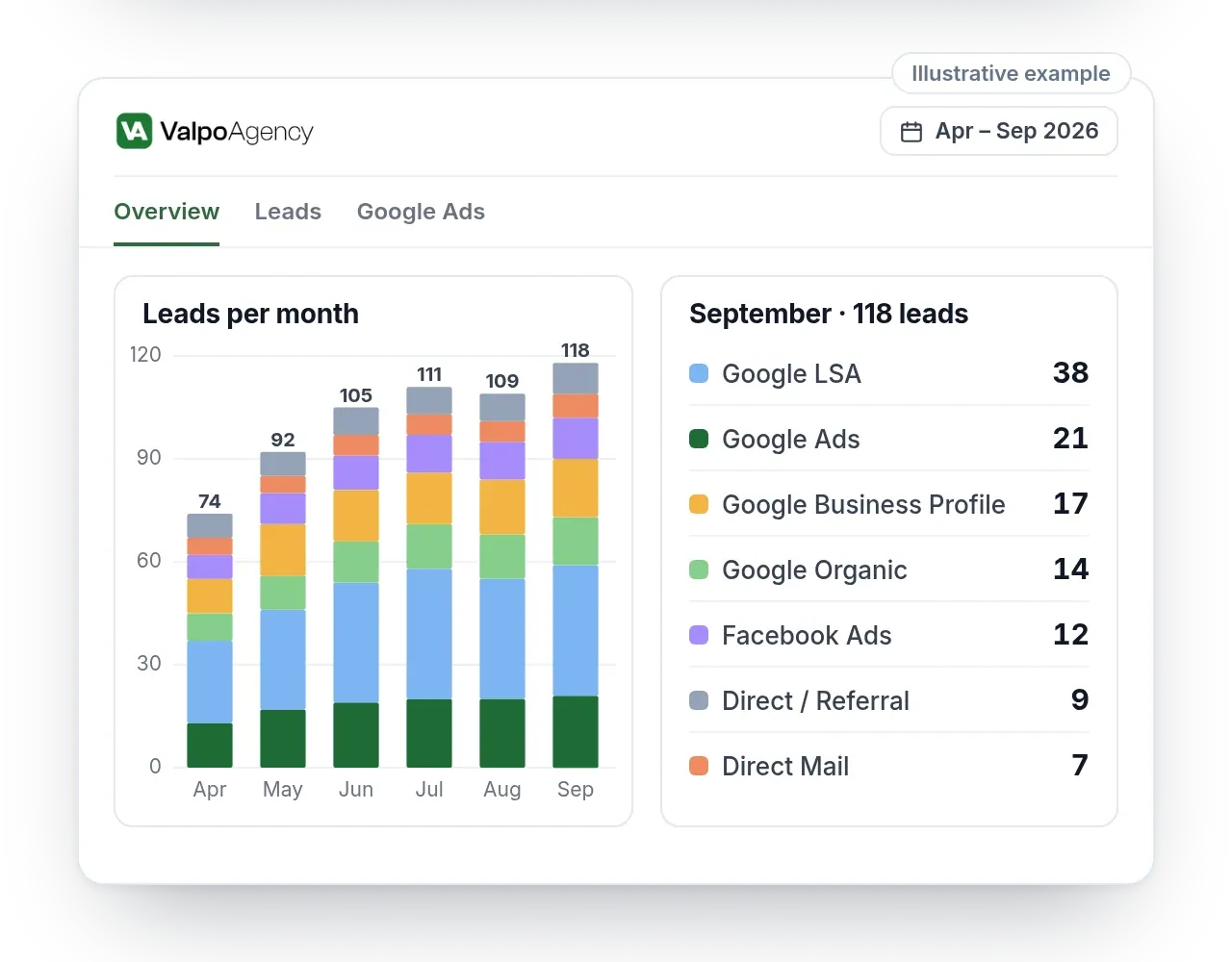
Task: Click the "Google Business Profile" label
Action: tap(863, 504)
